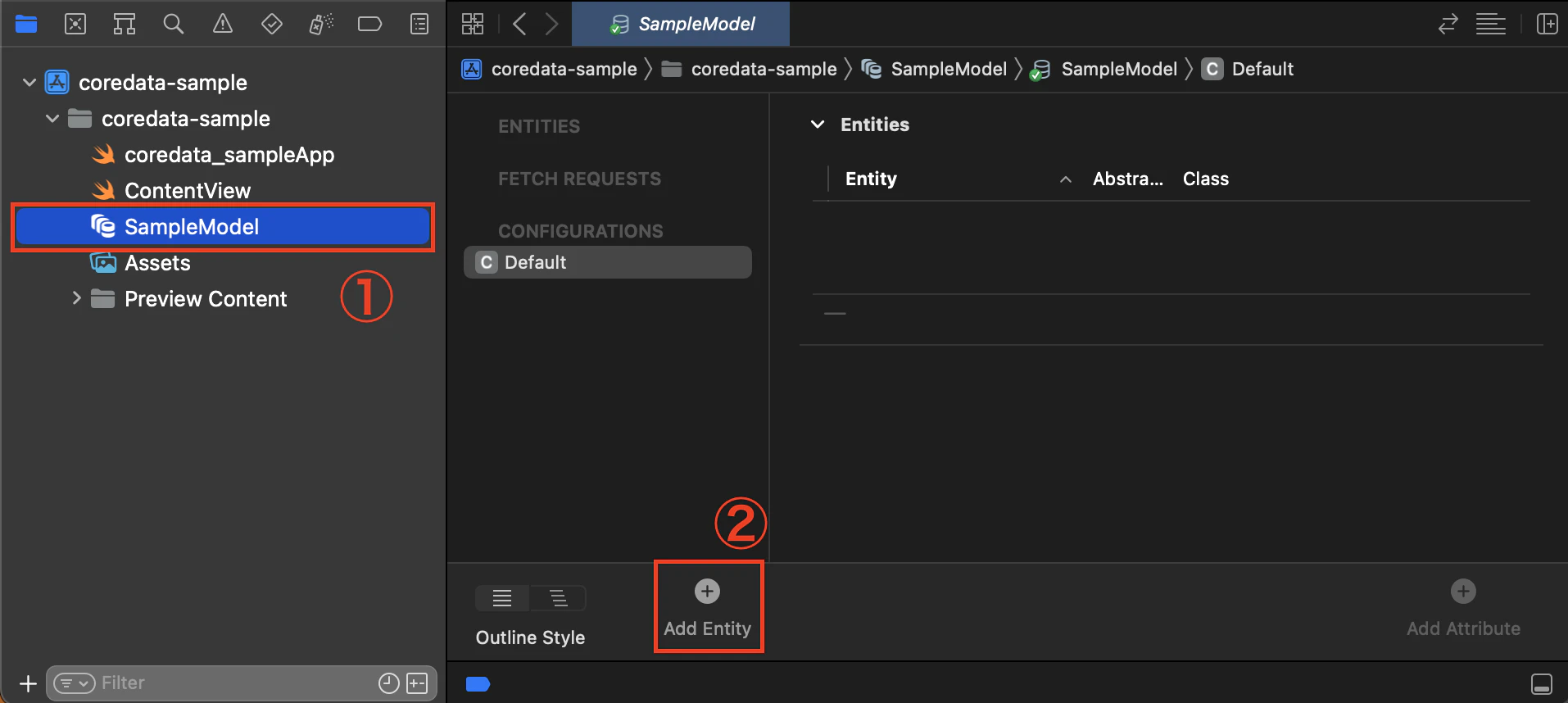Click the Add Entity button
Viewport: 1568px width, 703px height.
click(x=708, y=607)
